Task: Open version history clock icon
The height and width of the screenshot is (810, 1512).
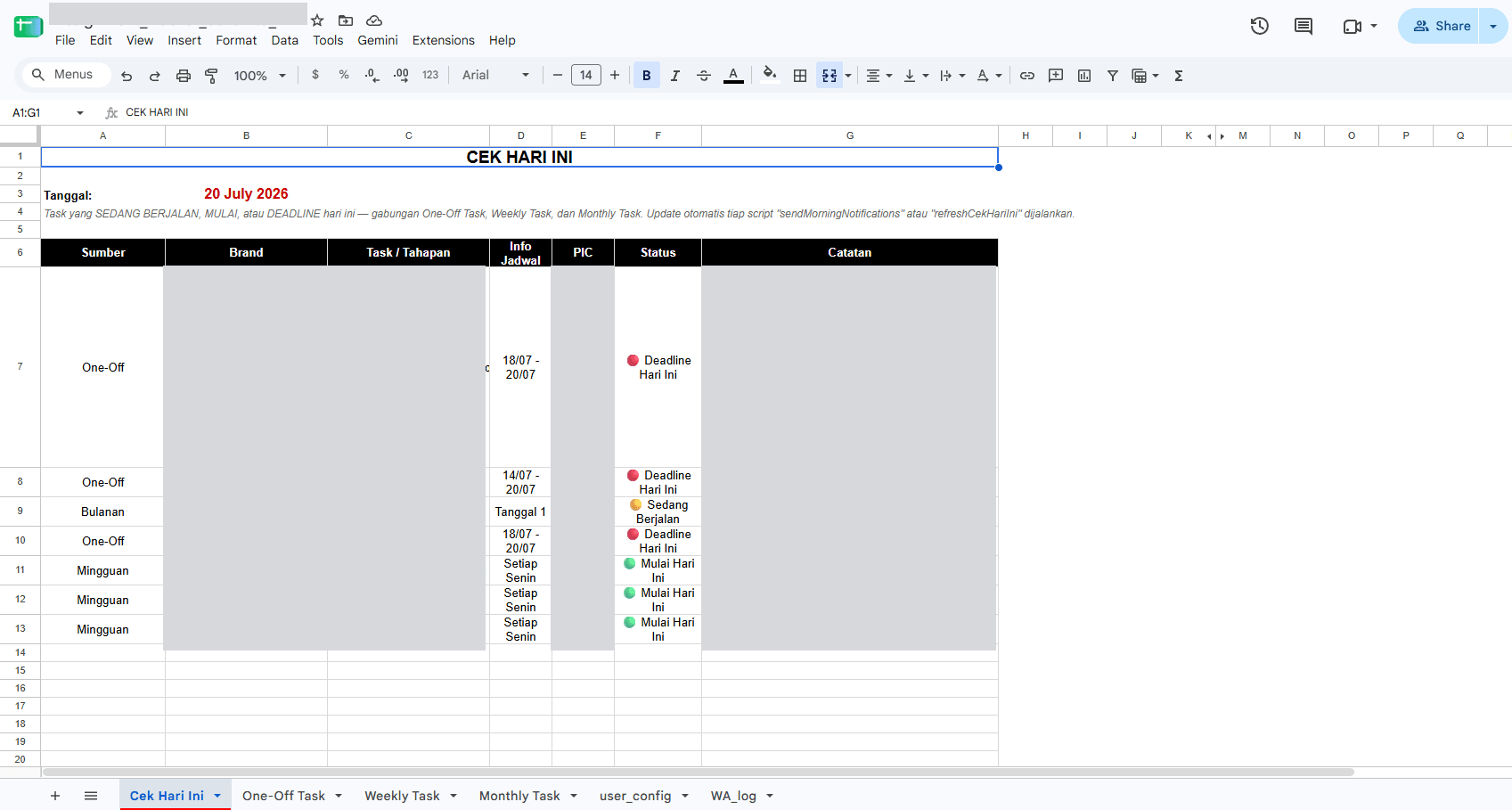Action: (x=1260, y=26)
